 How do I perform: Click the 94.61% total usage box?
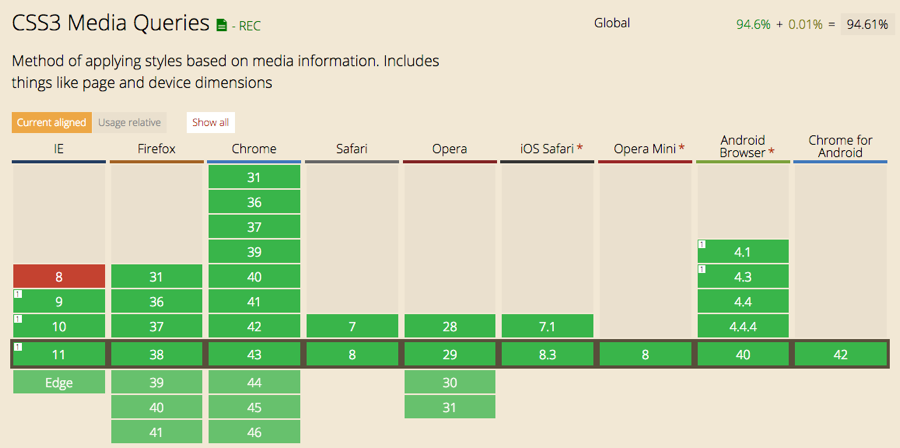pyautogui.click(x=867, y=25)
